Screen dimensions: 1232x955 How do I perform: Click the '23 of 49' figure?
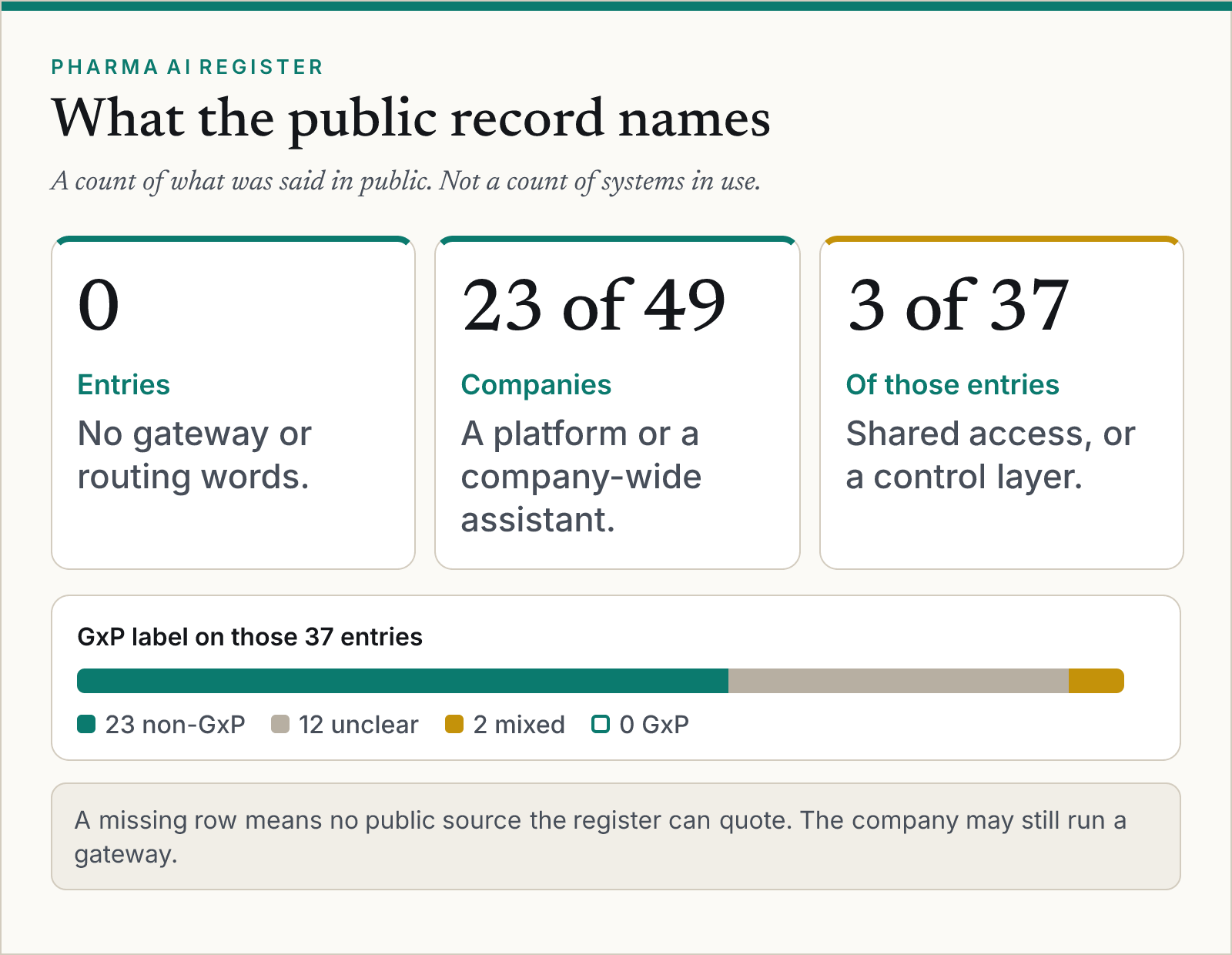click(594, 305)
